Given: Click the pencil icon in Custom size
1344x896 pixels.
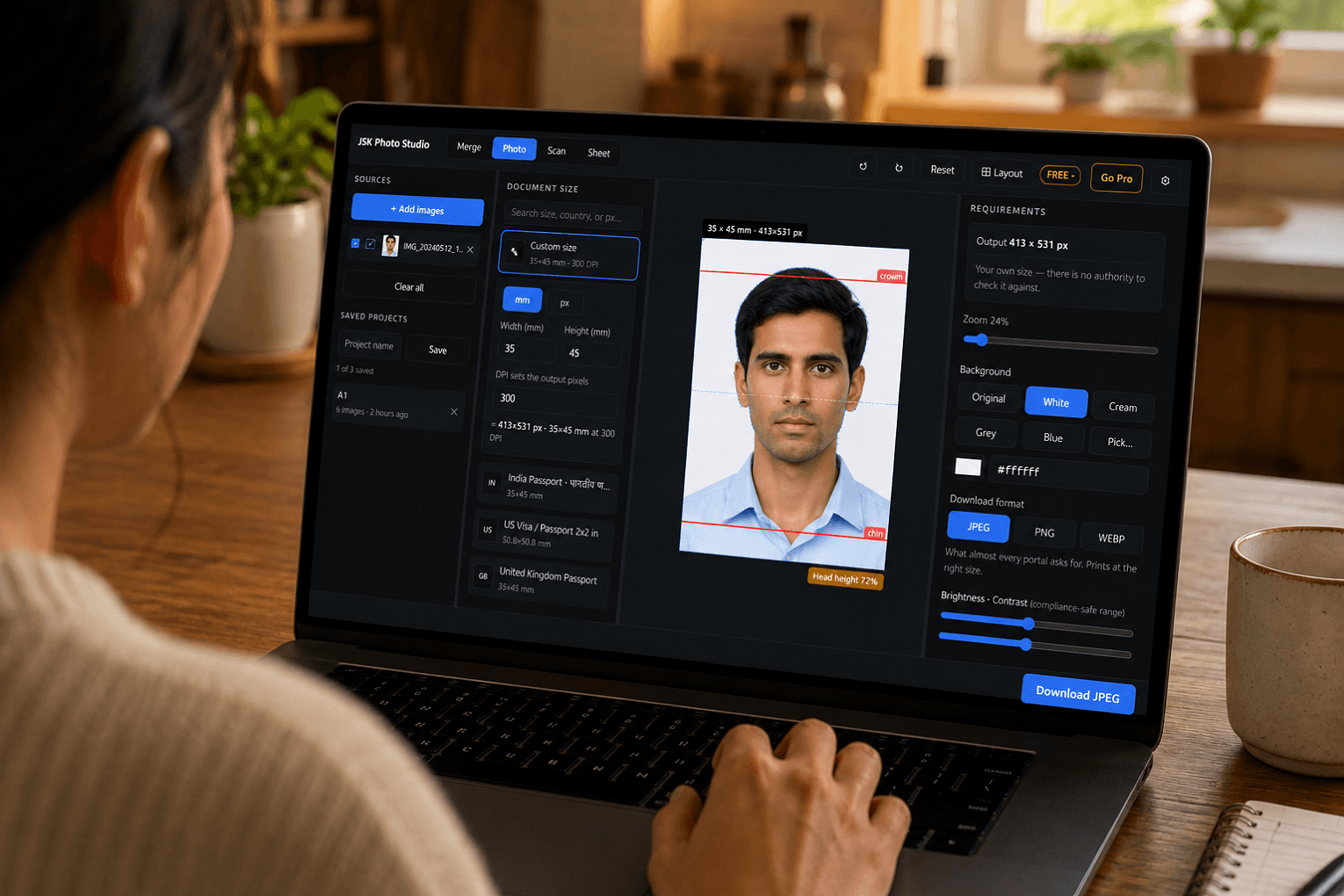Looking at the screenshot, I should [515, 251].
